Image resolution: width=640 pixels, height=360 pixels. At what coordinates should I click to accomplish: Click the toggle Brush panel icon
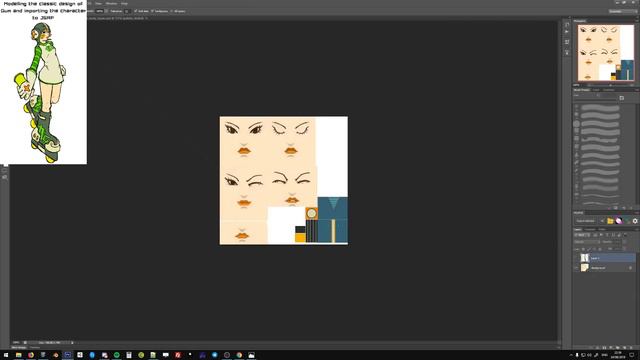622,98
